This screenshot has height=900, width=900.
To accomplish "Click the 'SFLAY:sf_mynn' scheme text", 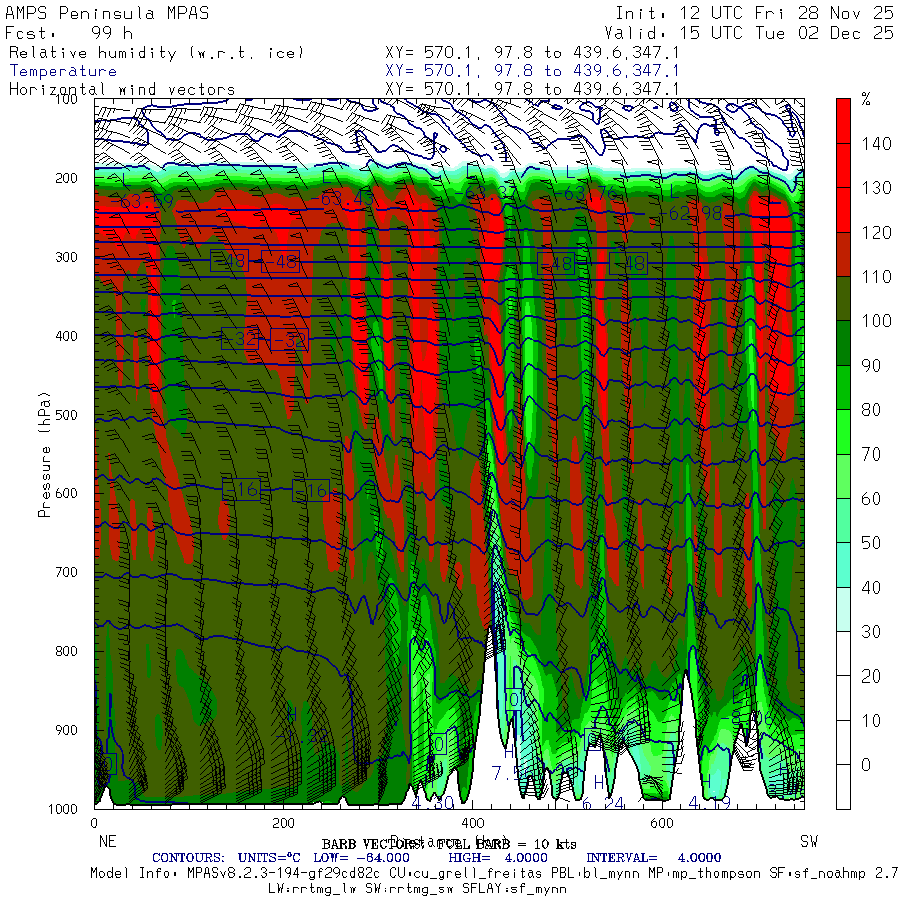I will [515, 889].
